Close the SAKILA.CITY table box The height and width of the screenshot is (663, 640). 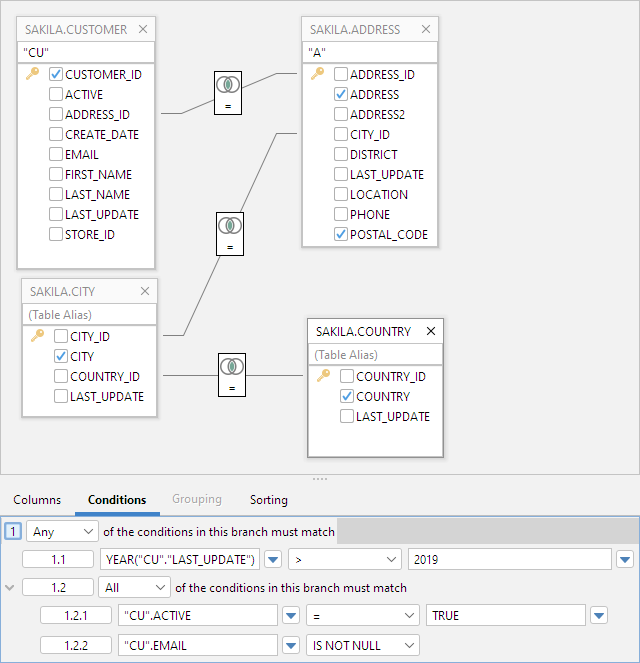tap(145, 291)
